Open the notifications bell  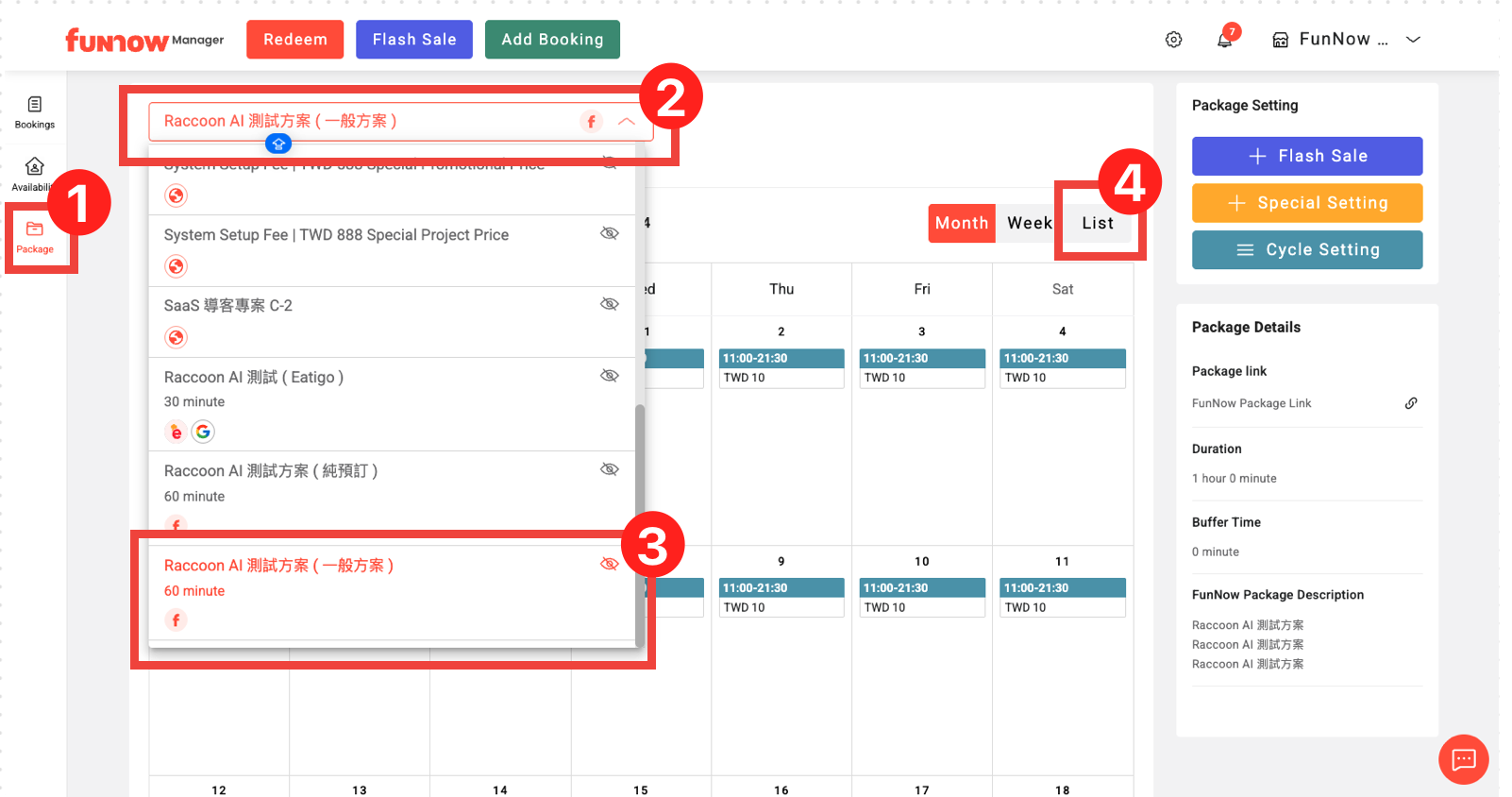tap(1225, 40)
